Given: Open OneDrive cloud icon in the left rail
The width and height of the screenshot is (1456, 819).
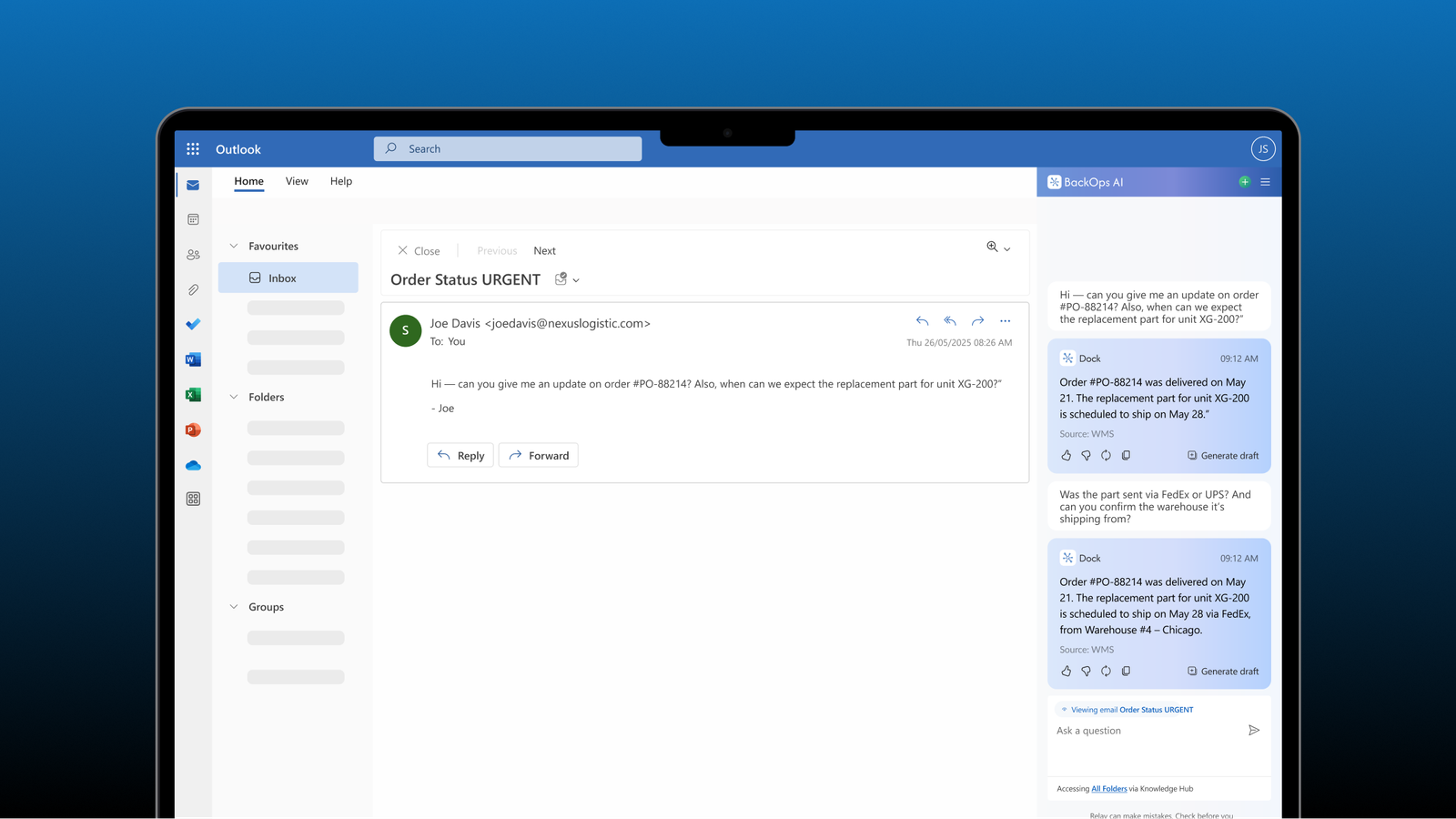Looking at the screenshot, I should click(x=193, y=465).
